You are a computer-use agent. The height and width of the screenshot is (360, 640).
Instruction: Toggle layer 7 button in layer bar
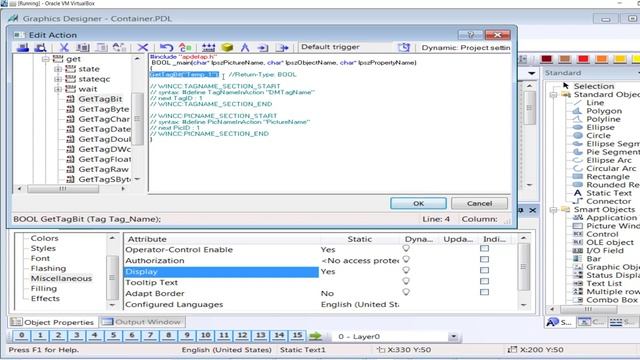click(150, 336)
